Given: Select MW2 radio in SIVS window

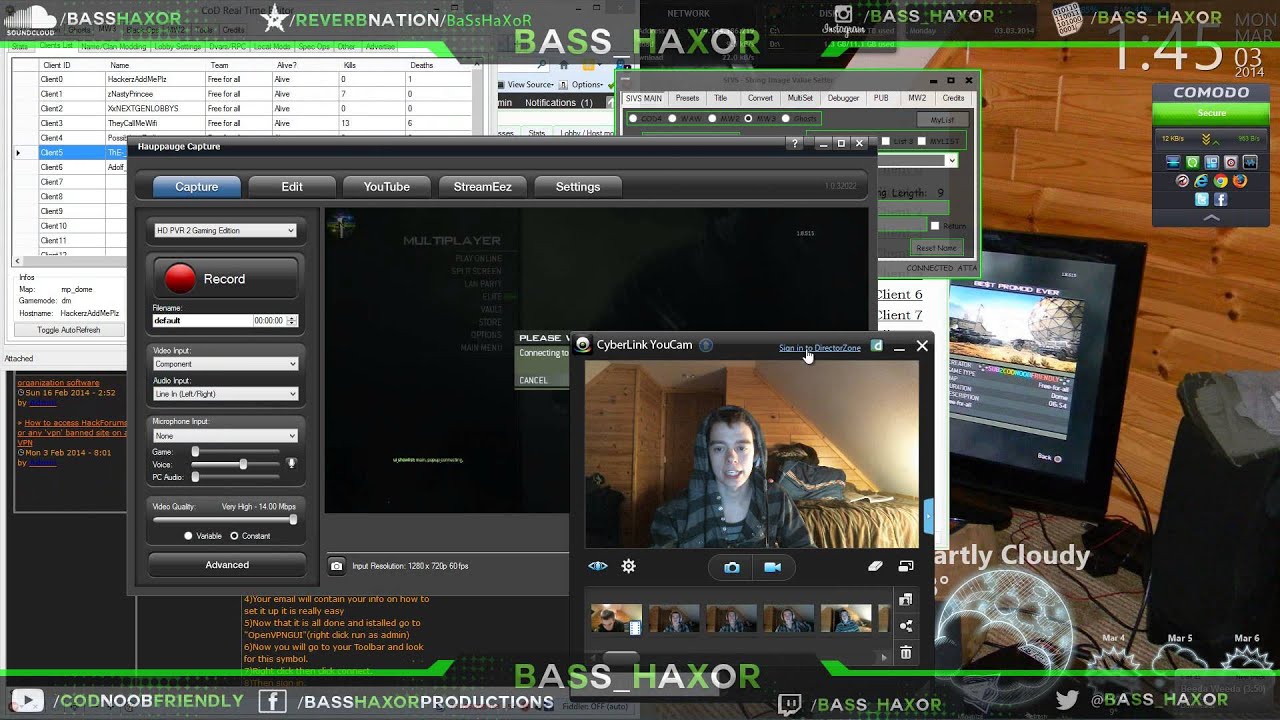Looking at the screenshot, I should pyautogui.click(x=711, y=118).
